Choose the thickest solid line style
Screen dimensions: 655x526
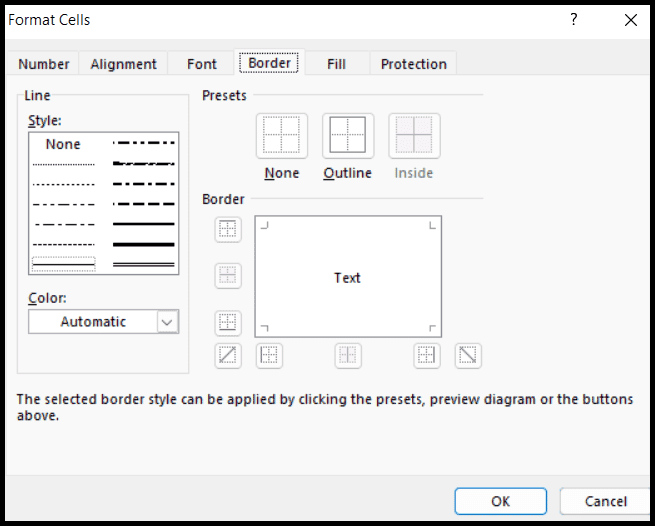[x=143, y=244]
